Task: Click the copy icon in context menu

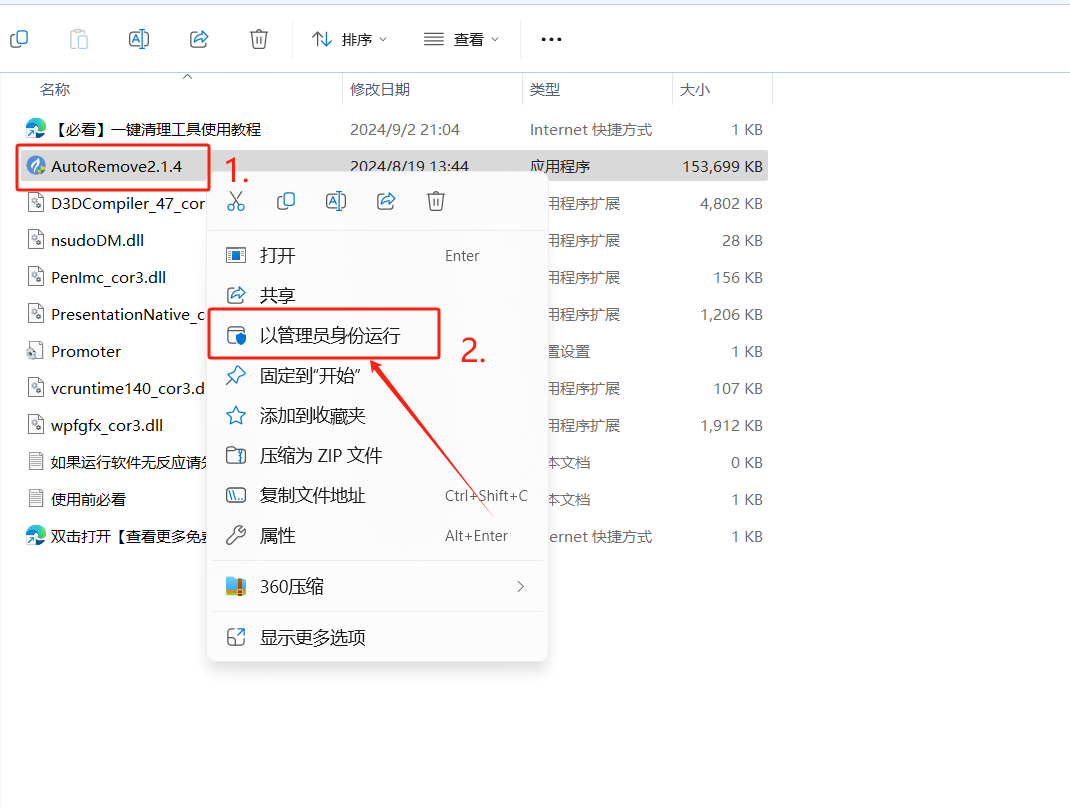Action: tap(286, 201)
